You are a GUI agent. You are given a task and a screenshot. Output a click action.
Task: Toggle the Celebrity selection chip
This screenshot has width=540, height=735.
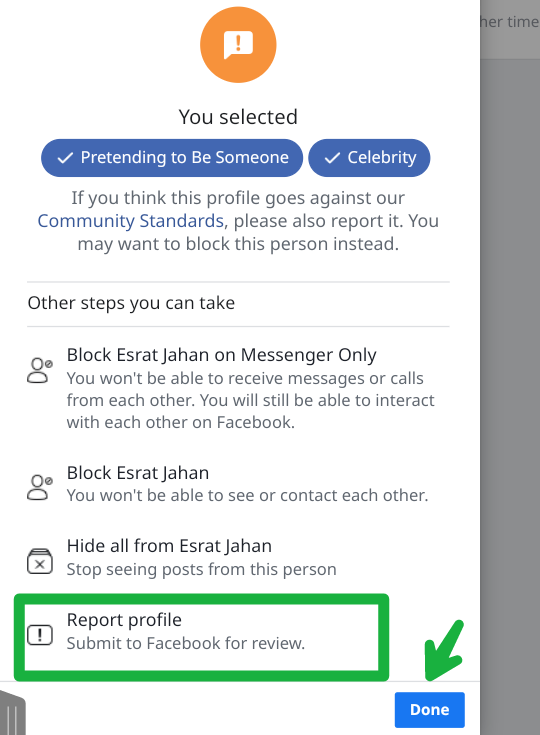click(x=369, y=158)
